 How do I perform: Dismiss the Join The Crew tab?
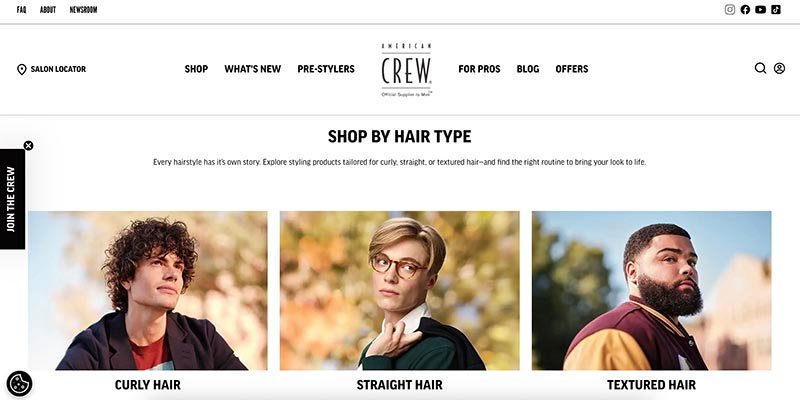(29, 145)
